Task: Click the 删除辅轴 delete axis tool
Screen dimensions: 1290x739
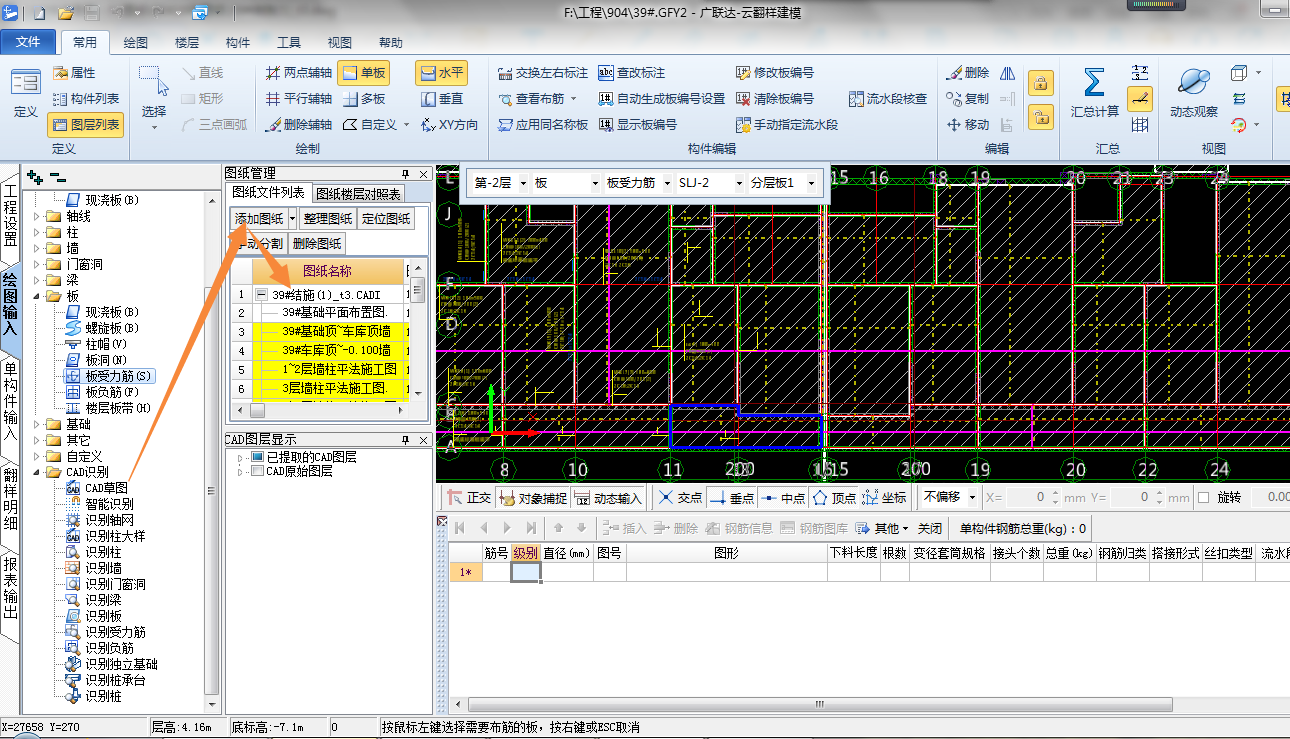Action: point(299,125)
